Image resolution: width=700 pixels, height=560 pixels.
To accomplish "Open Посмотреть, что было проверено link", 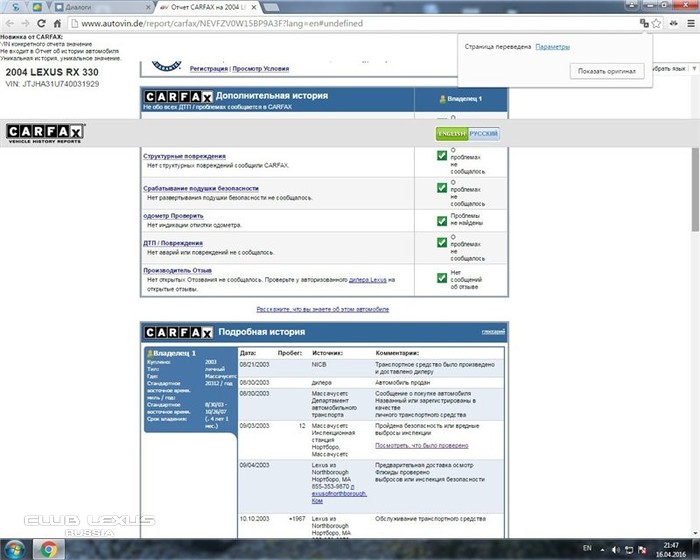I will pyautogui.click(x=421, y=446).
